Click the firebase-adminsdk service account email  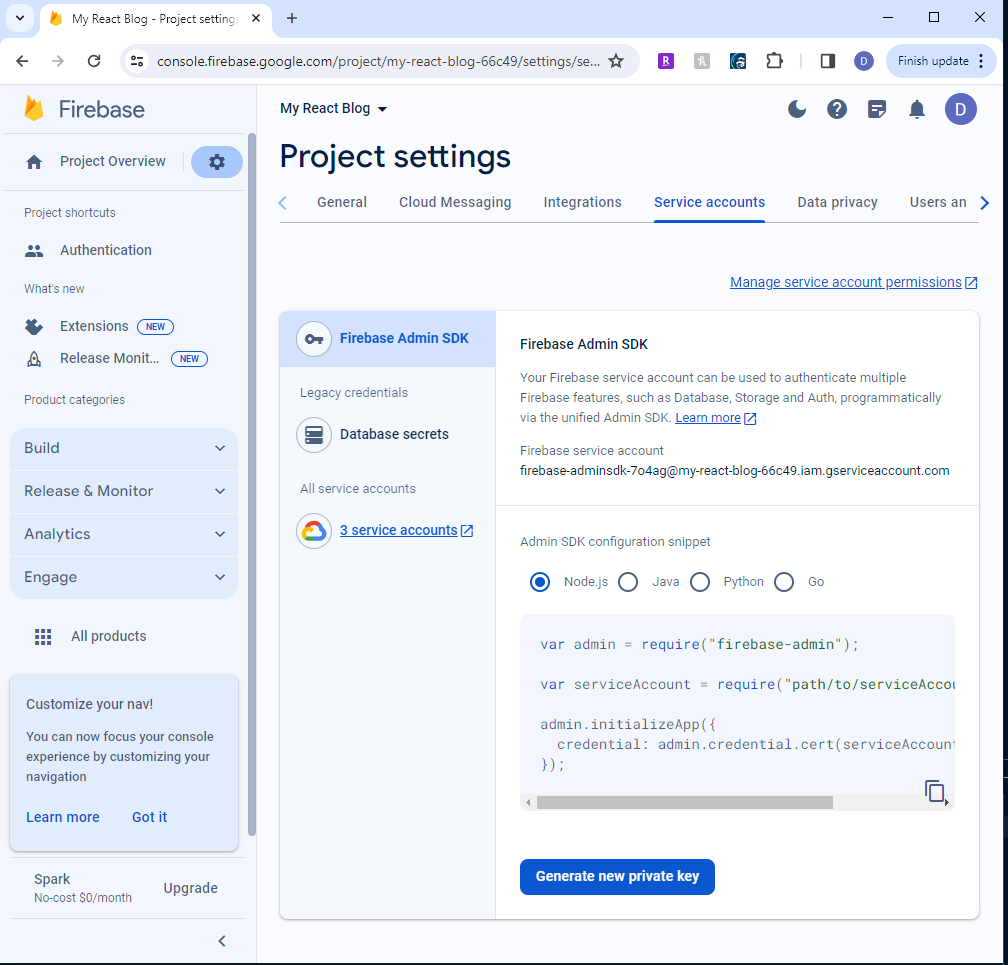click(734, 471)
